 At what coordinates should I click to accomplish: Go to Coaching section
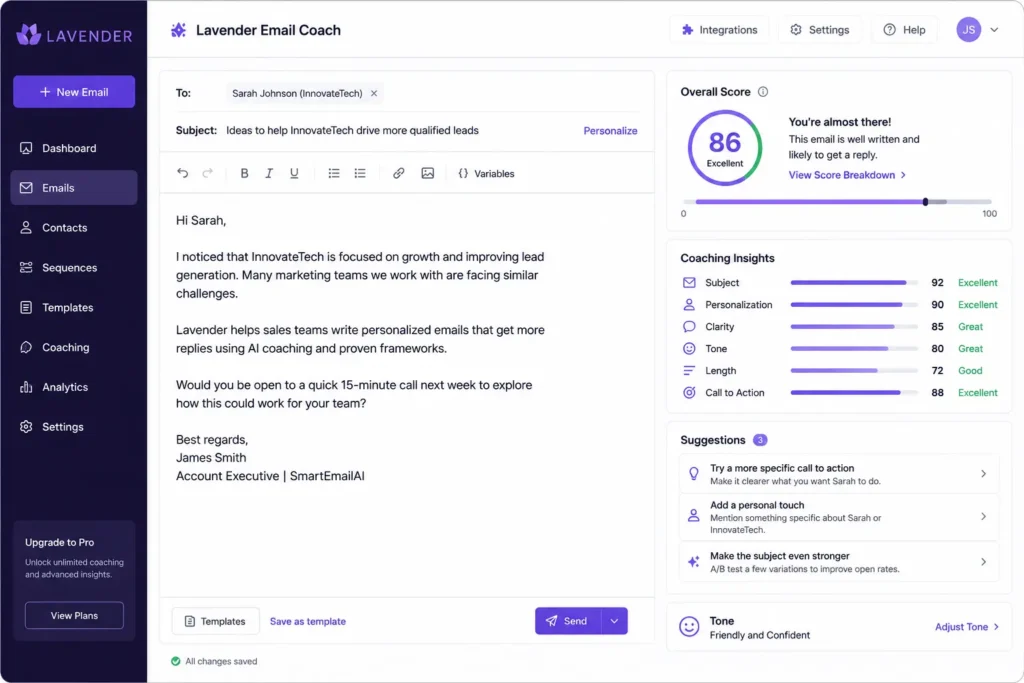click(74, 347)
